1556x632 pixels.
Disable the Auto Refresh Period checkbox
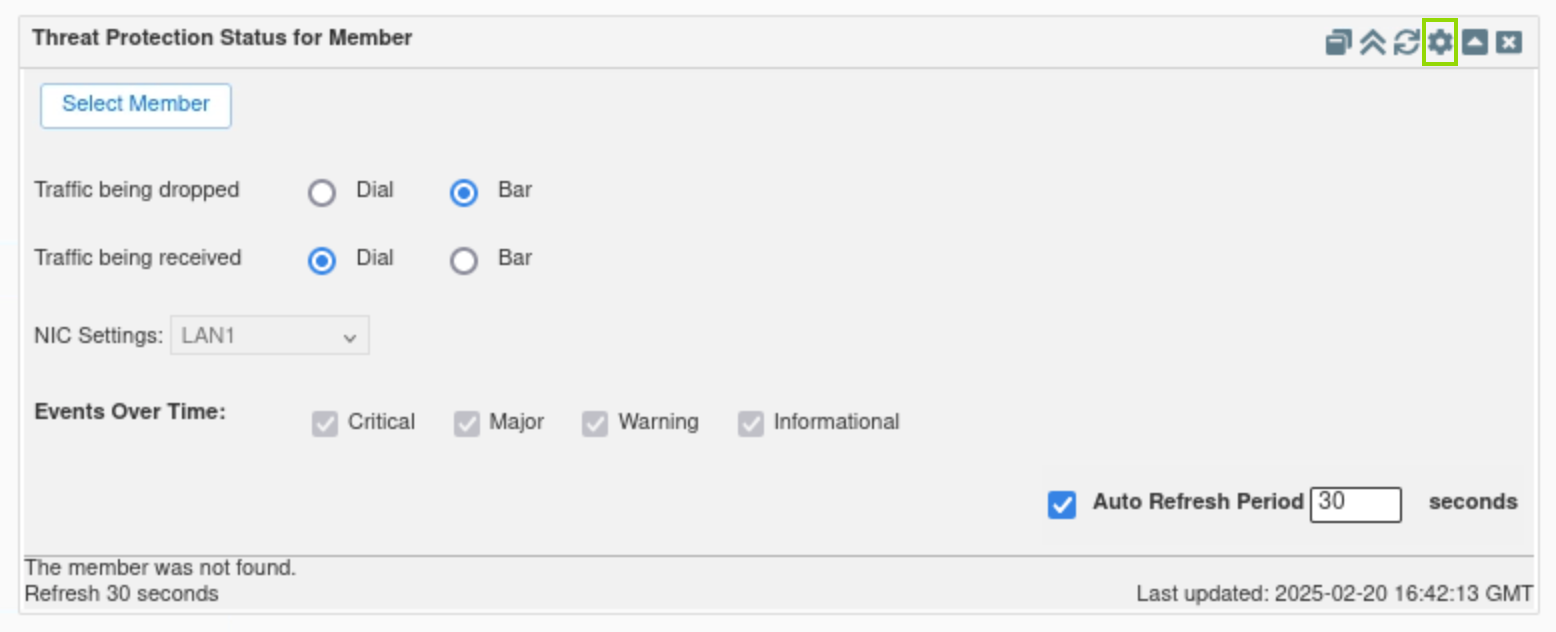click(x=1062, y=504)
